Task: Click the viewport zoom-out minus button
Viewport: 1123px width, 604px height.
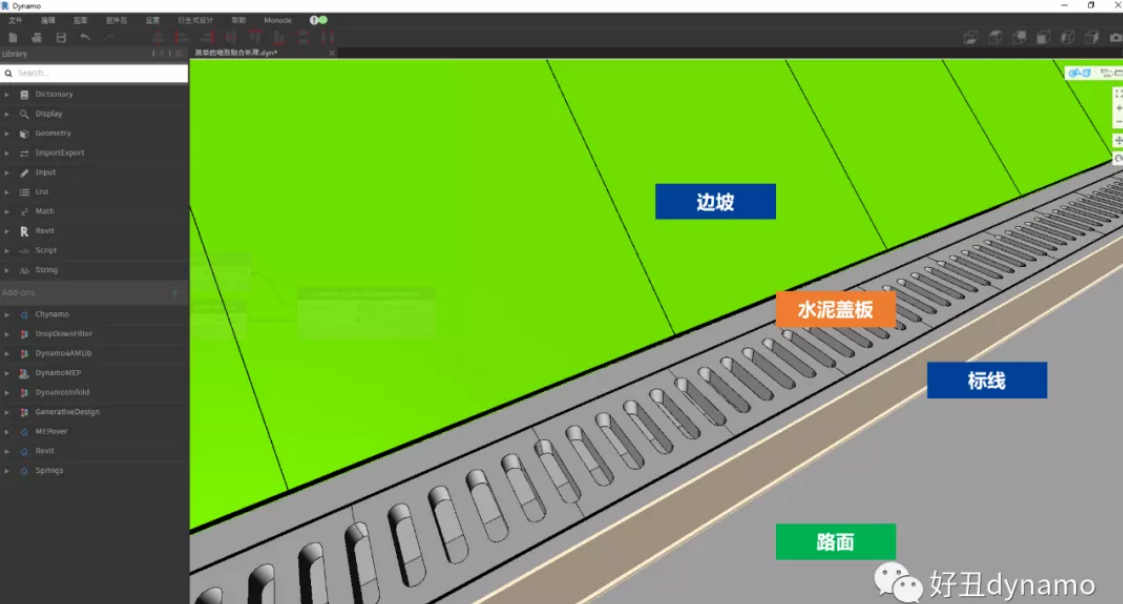Action: 1118,122
